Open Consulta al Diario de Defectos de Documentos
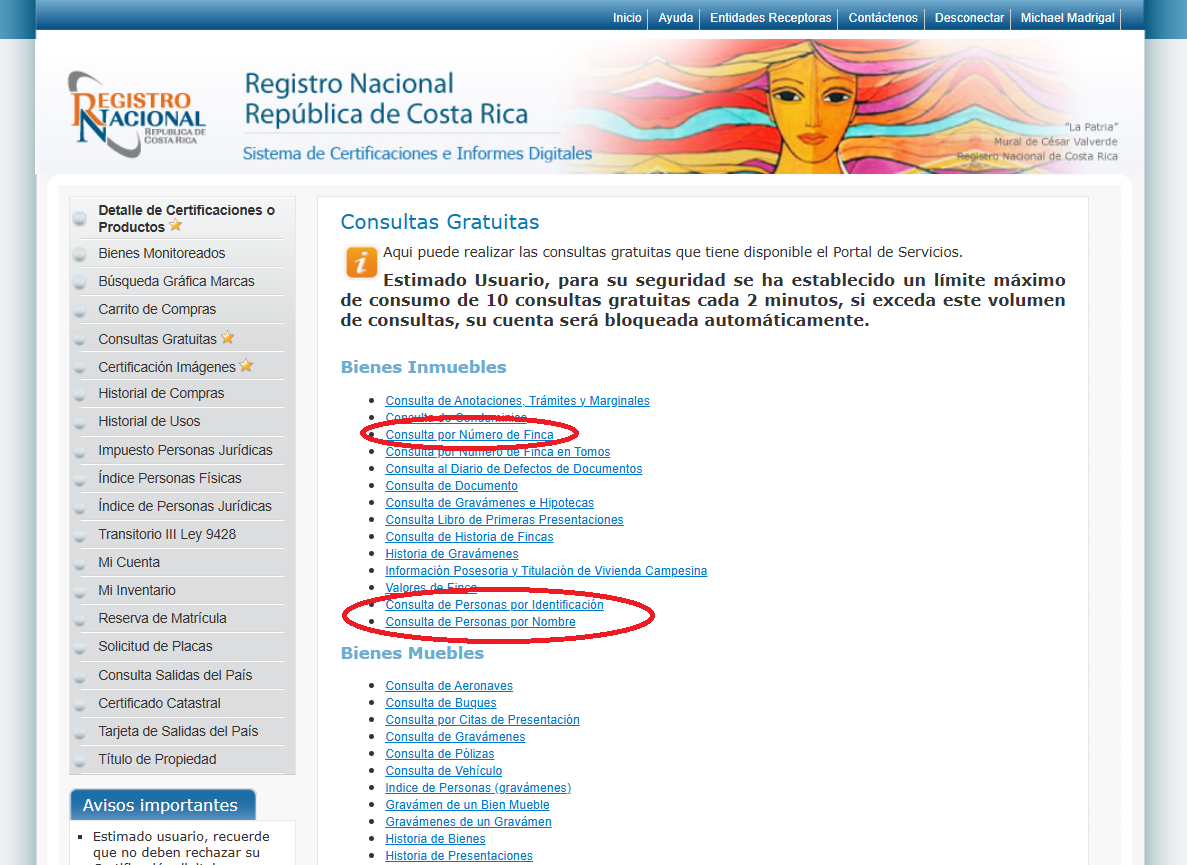 513,468
